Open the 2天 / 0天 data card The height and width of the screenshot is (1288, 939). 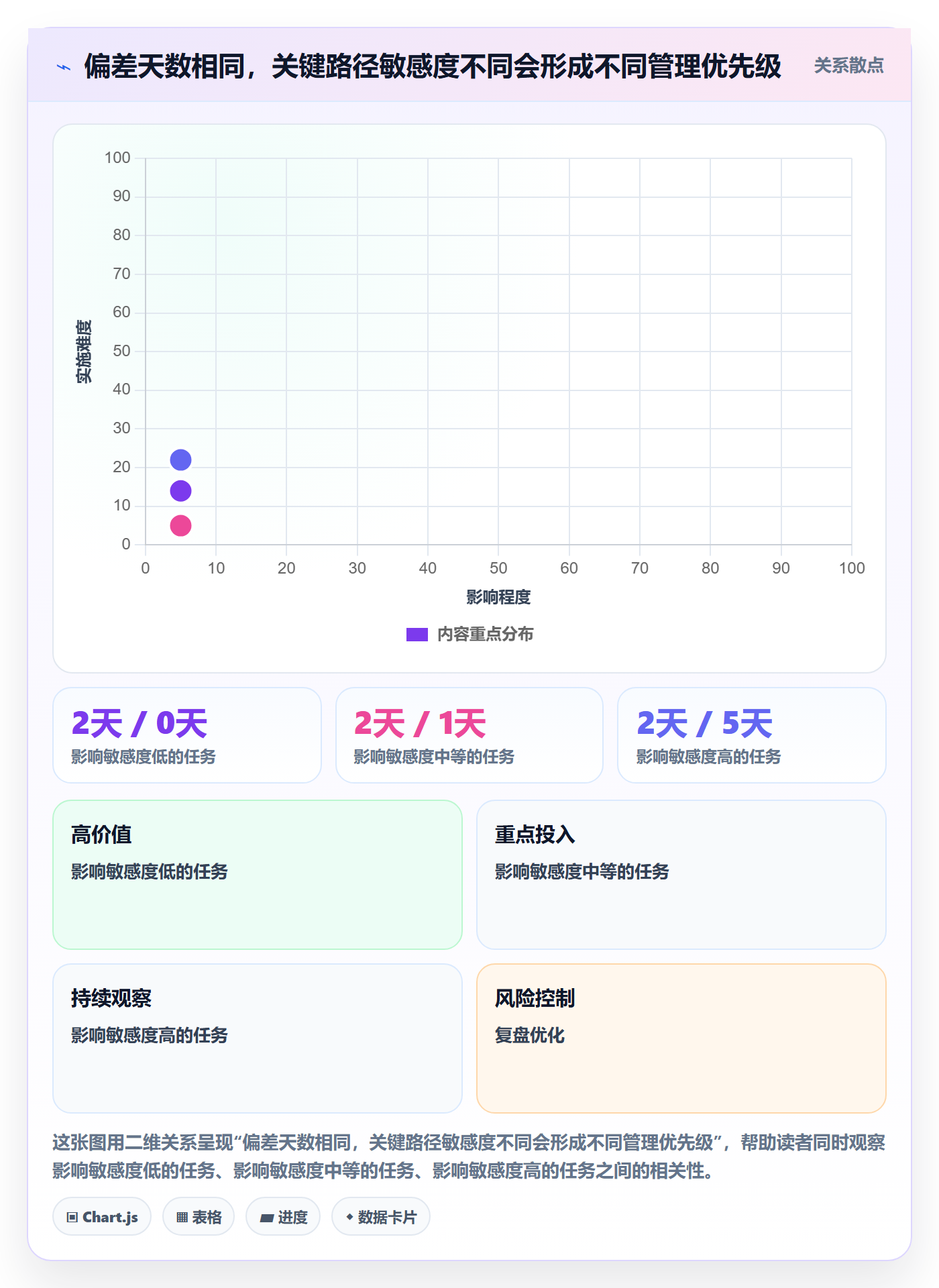187,735
